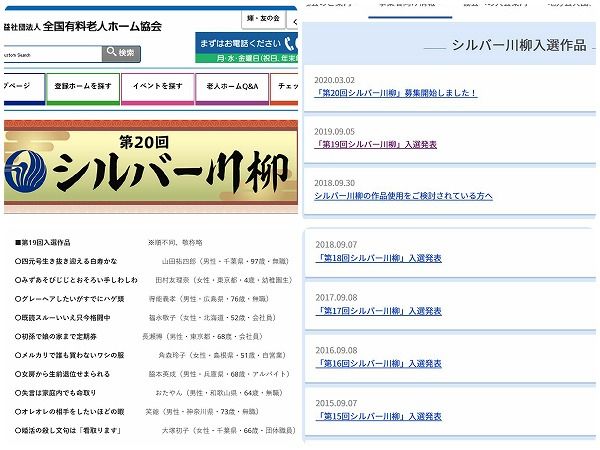Click the verse 女房から生前退位せまられる
This screenshot has width=600, height=450.
tap(62, 374)
